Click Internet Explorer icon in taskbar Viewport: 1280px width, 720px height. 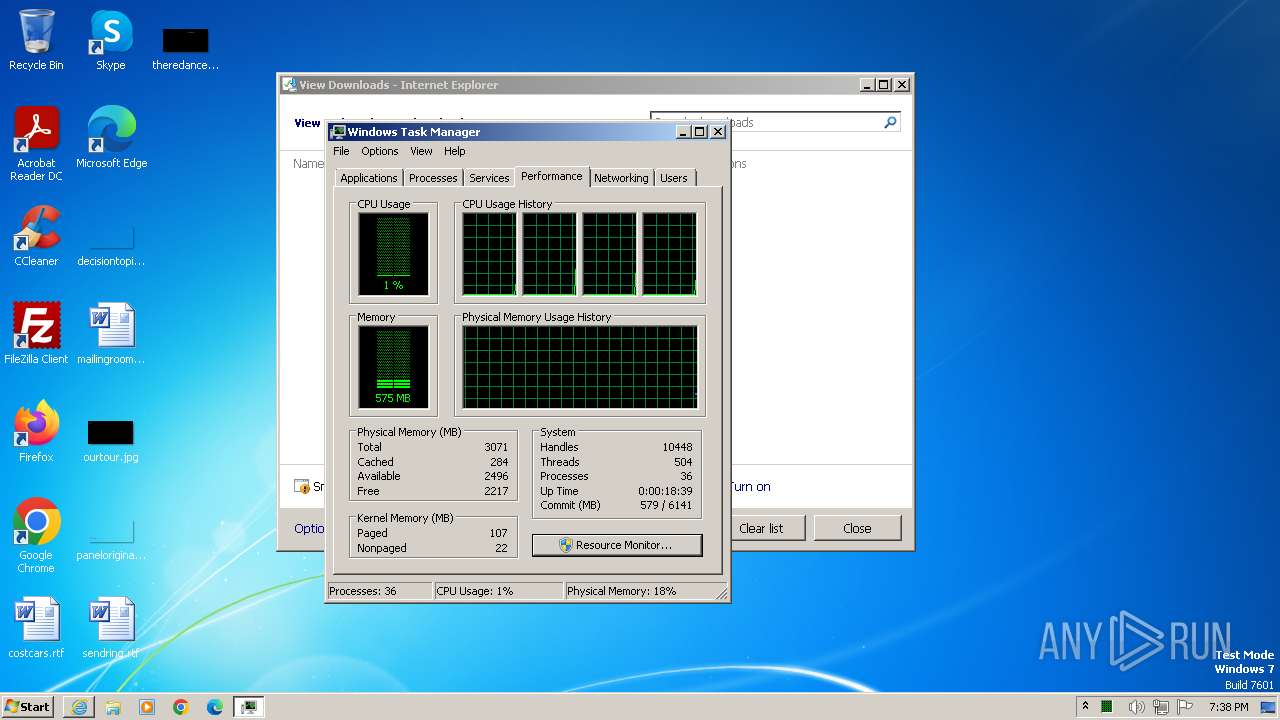[79, 707]
